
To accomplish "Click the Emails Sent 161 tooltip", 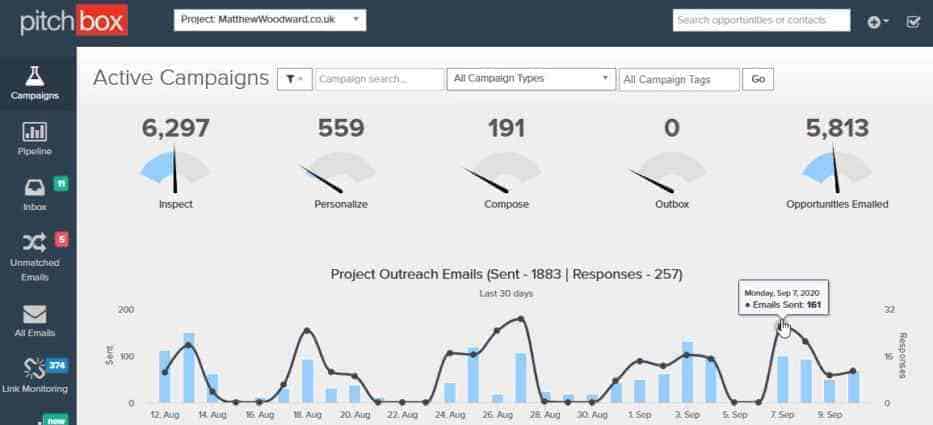I will 783,298.
